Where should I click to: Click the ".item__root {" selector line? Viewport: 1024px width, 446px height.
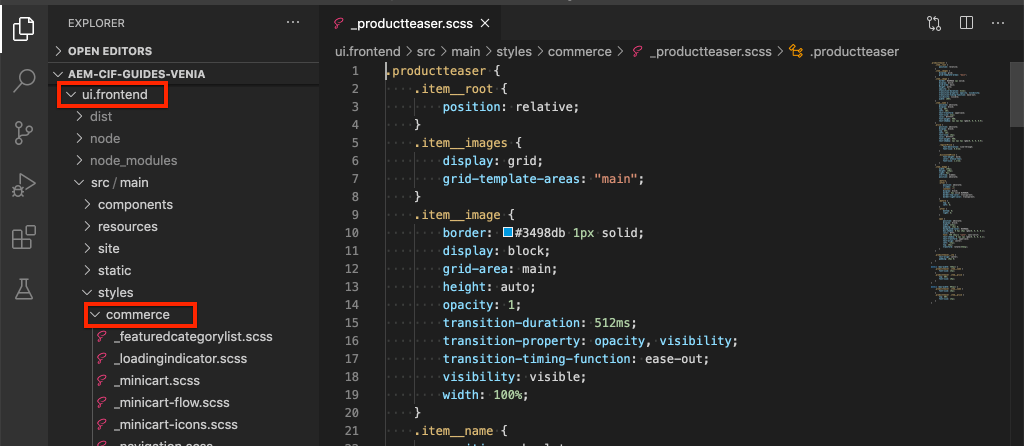pyautogui.click(x=460, y=89)
